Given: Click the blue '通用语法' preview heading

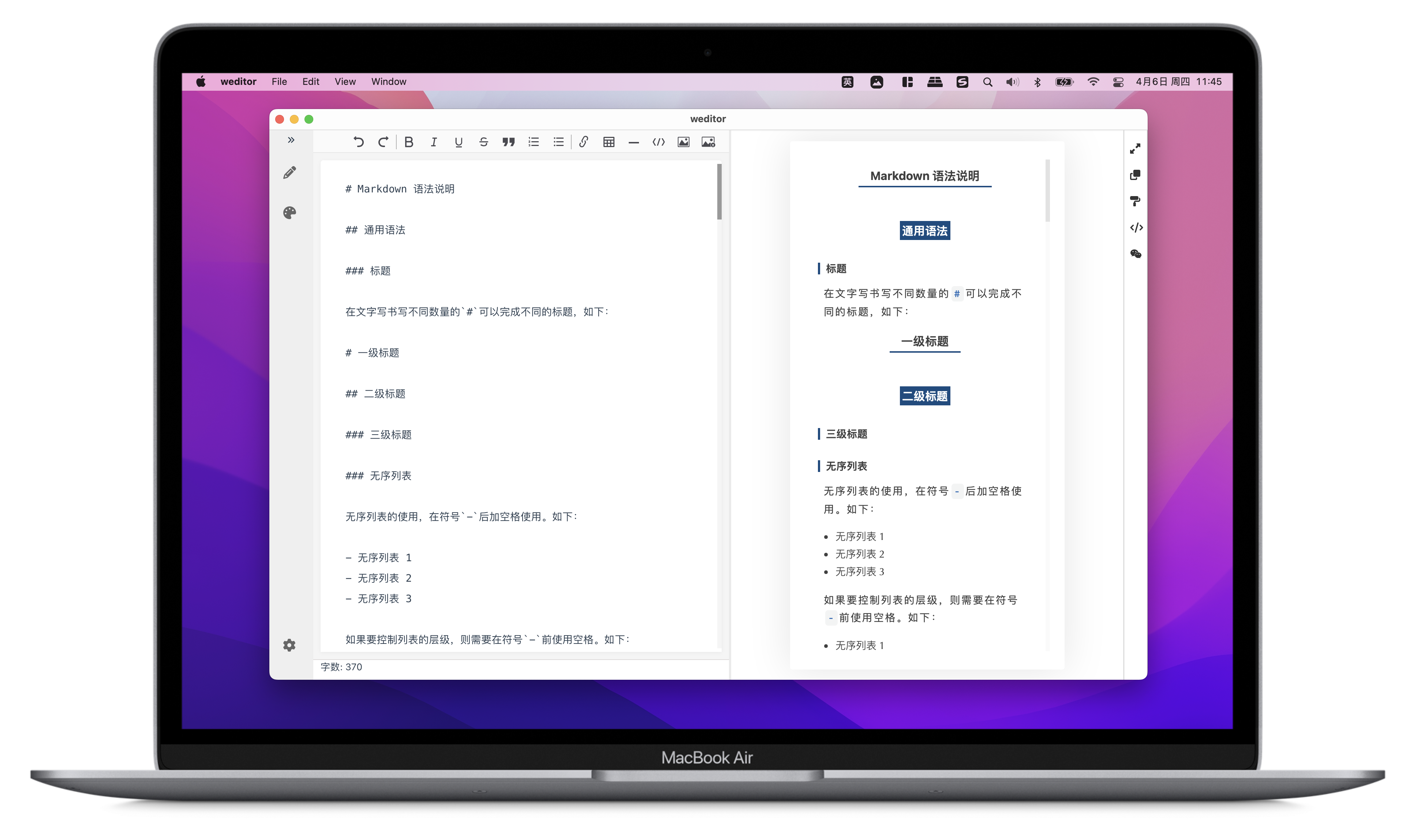Looking at the screenshot, I should click(925, 231).
